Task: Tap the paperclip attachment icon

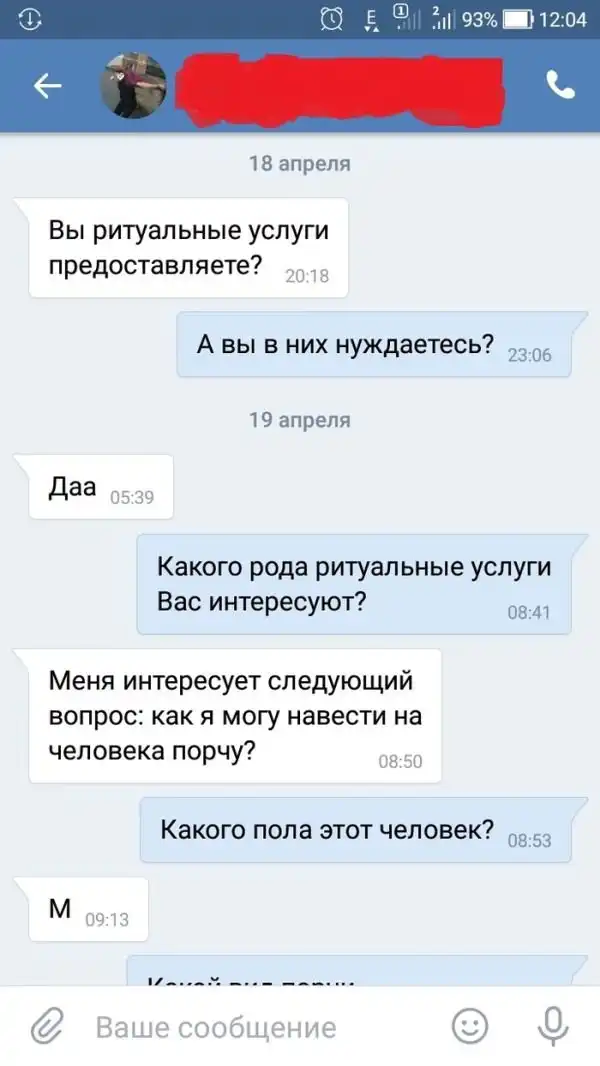Action: [x=47, y=1027]
